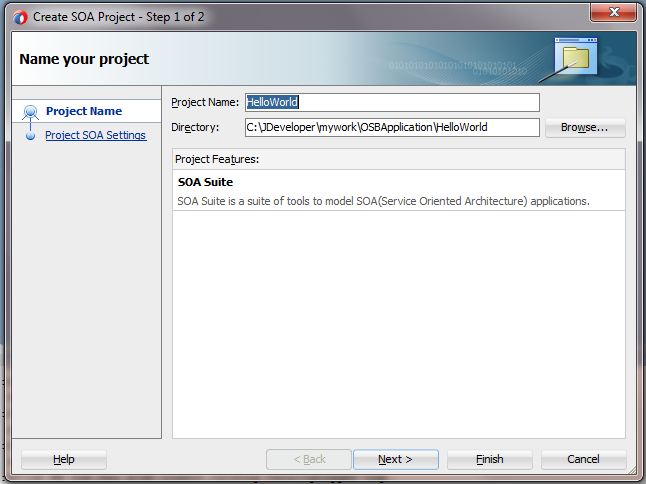Click the Project Name step node icon
Image resolution: width=646 pixels, height=484 pixels.
(x=30, y=112)
